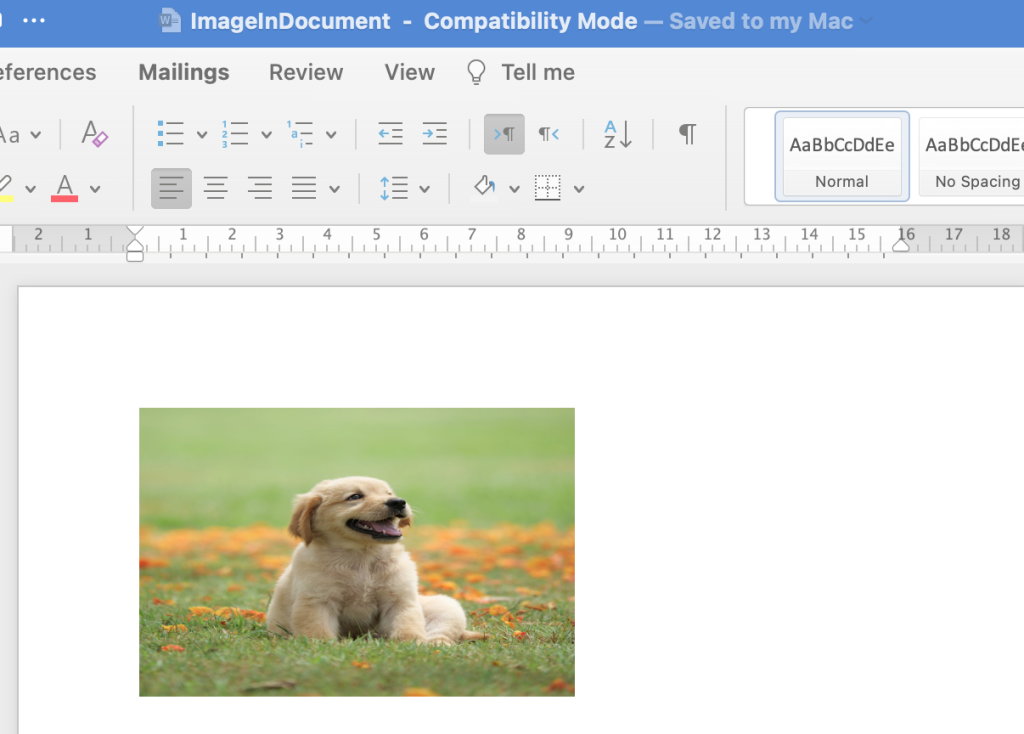Screen dimensions: 1024x734
Task: Apply bulleted list formatting
Action: (x=170, y=134)
